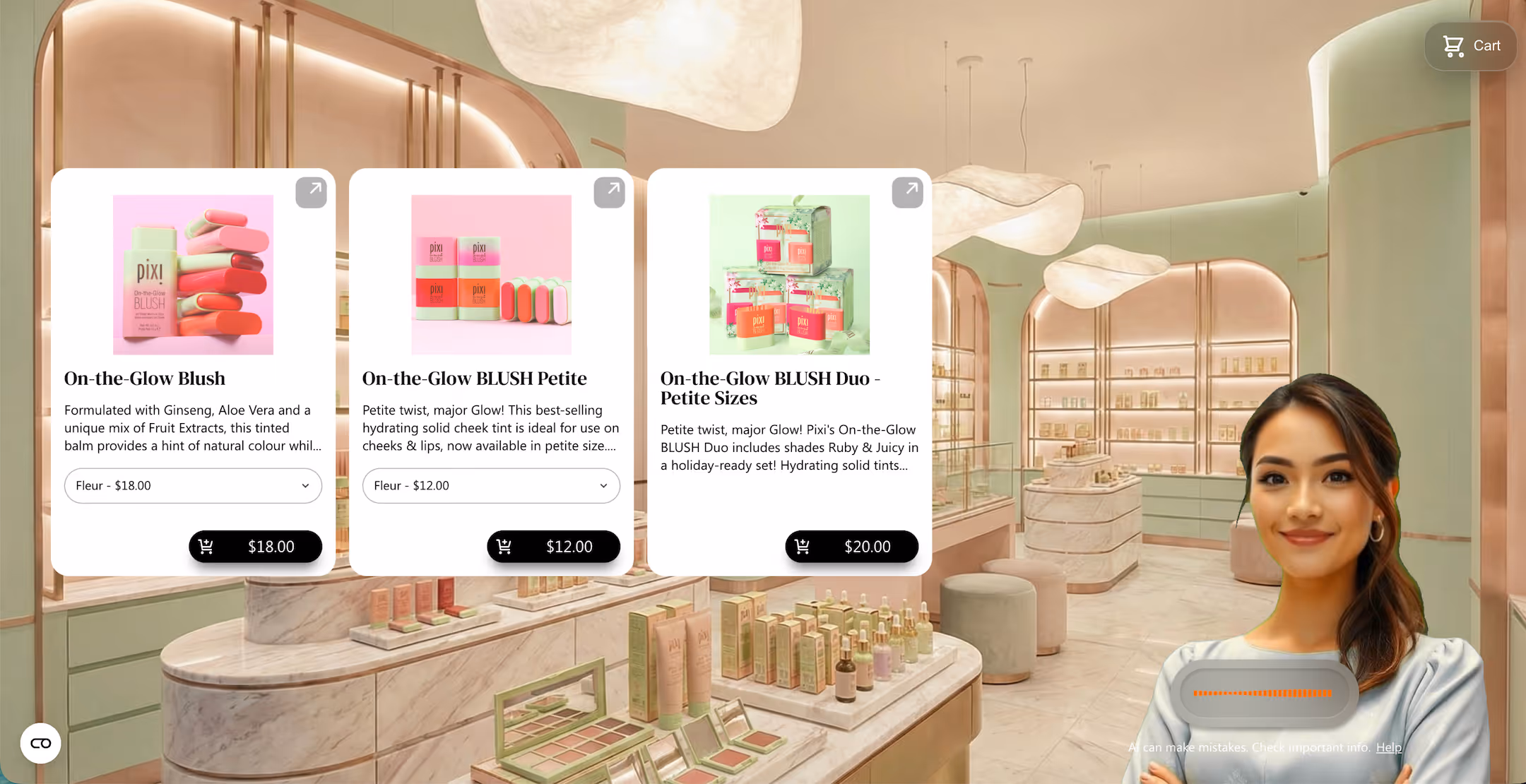Select the BLUSH Duo gift set image

789,275
